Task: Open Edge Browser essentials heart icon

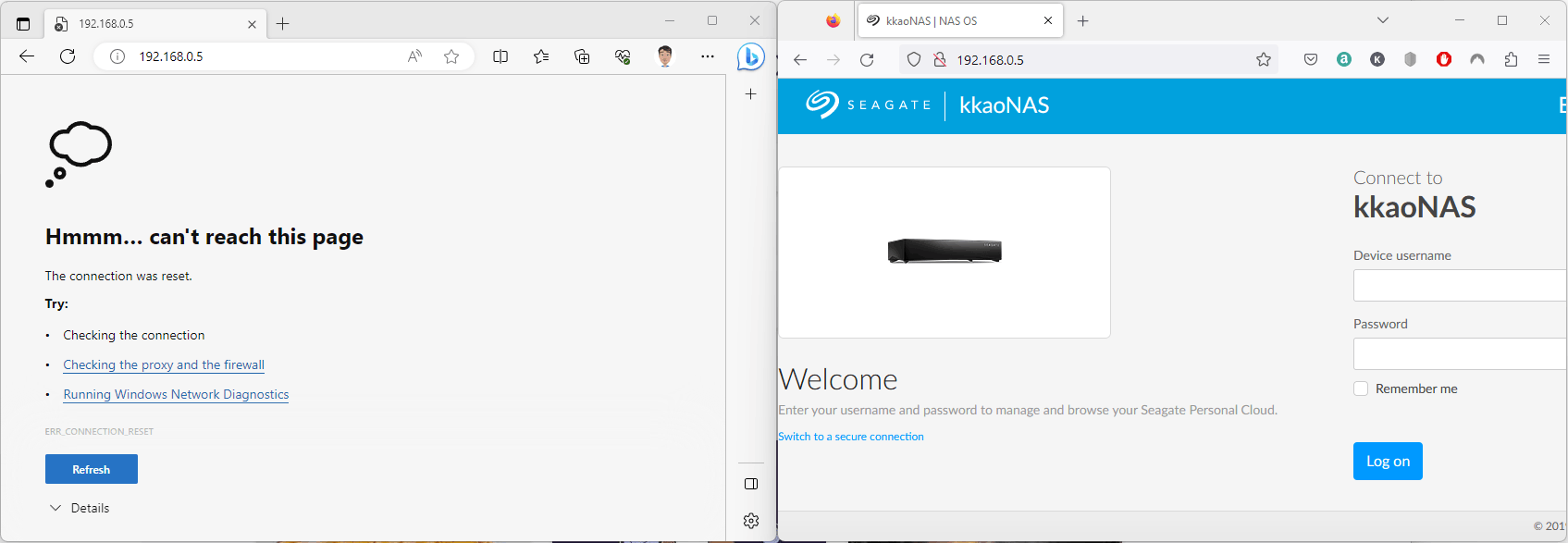Action: (623, 56)
